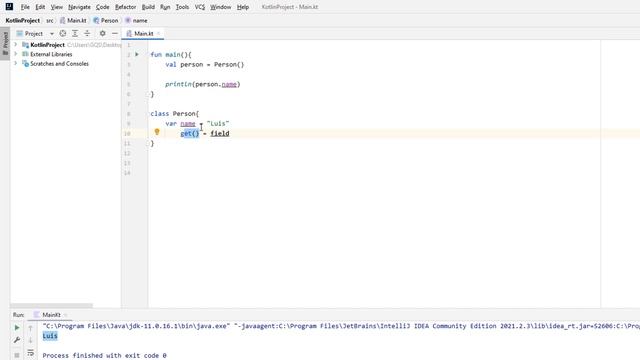Screen dimensions: 640x360
Task: Click the name property breadcrumb
Action: [136, 20]
